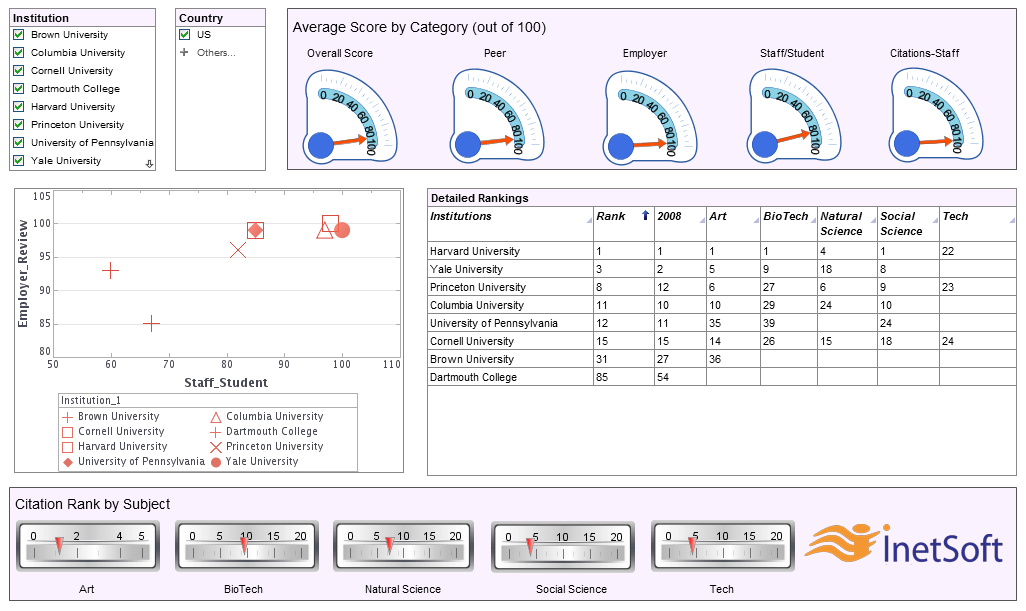Uncheck Harvard University in Institution filter

coord(19,107)
